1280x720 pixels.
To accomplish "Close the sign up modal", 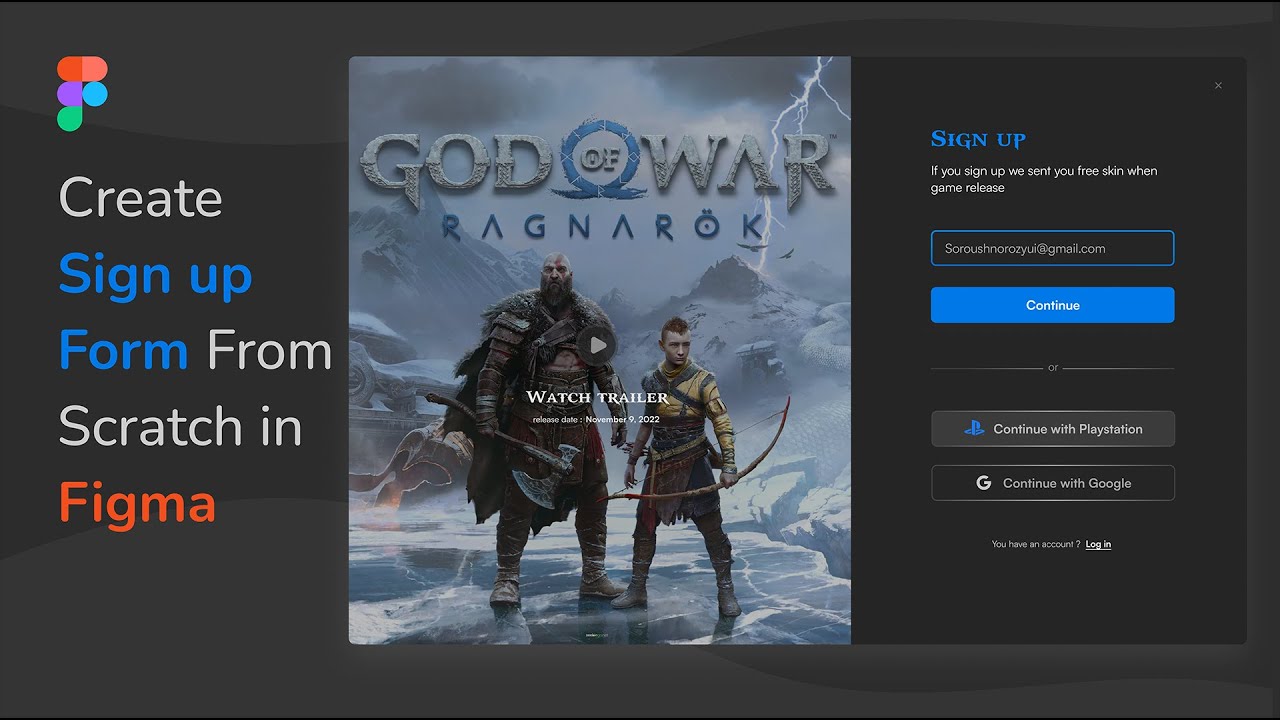I will pos(1218,86).
